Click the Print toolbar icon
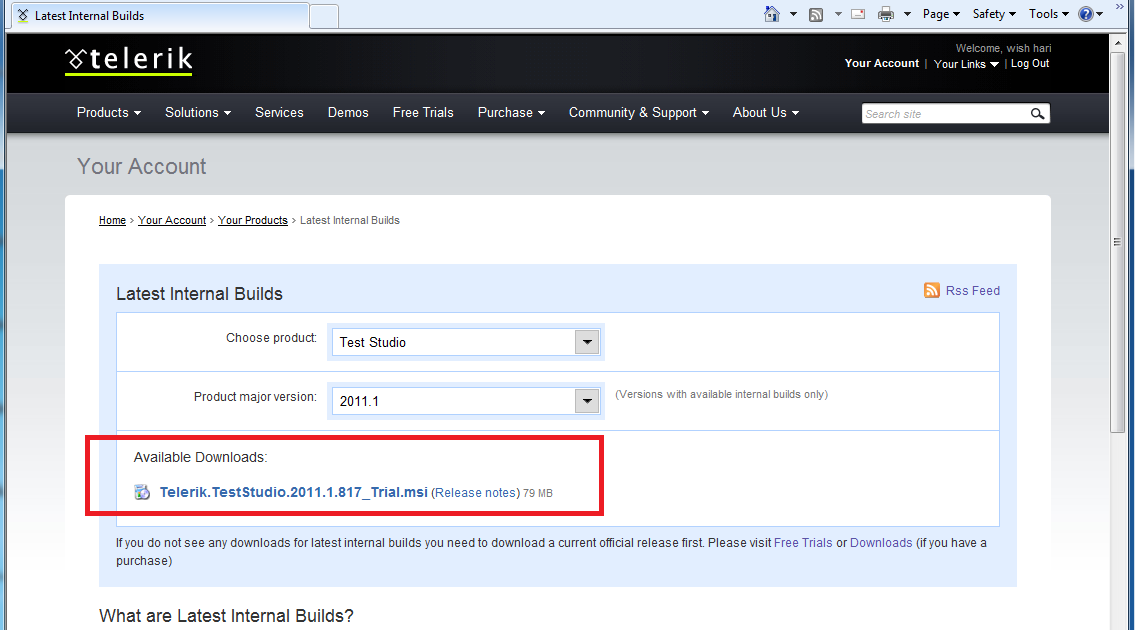This screenshot has width=1135, height=630. pyautogui.click(x=886, y=14)
